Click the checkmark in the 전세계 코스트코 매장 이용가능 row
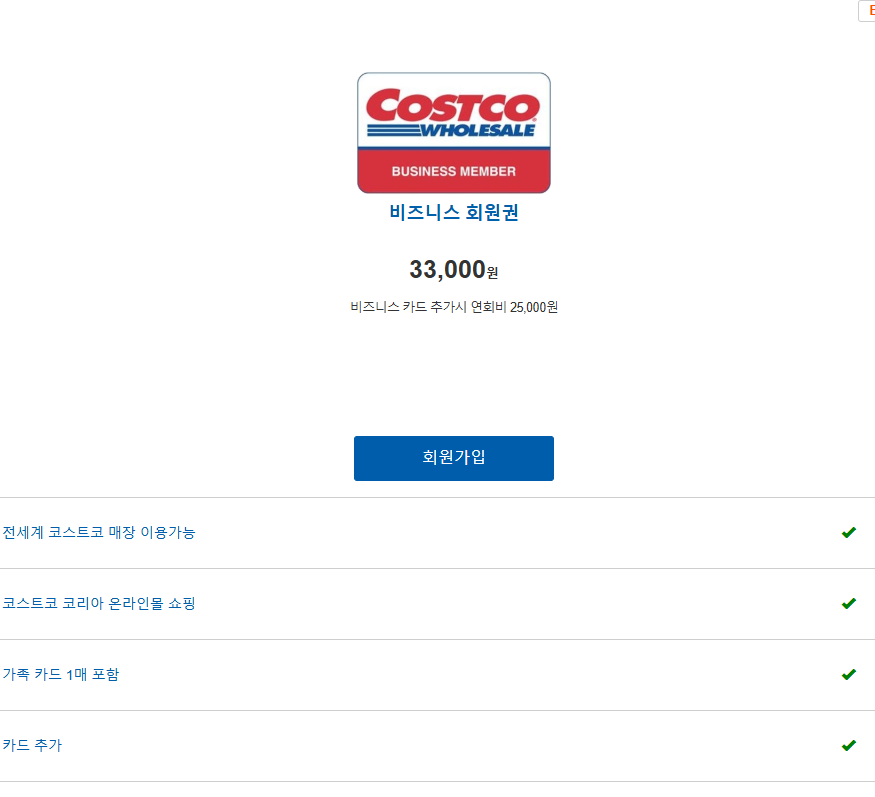Screen dimensions: 875x797 pyautogui.click(x=849, y=532)
